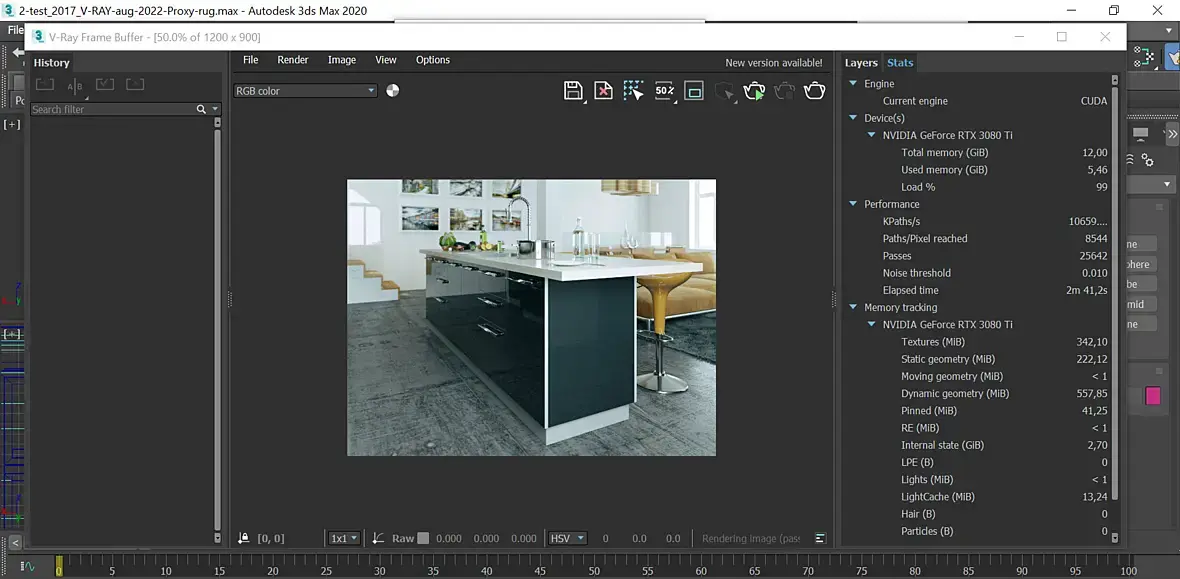Toggle the pixel info lock icon
Image resolution: width=1180 pixels, height=579 pixels.
point(243,538)
